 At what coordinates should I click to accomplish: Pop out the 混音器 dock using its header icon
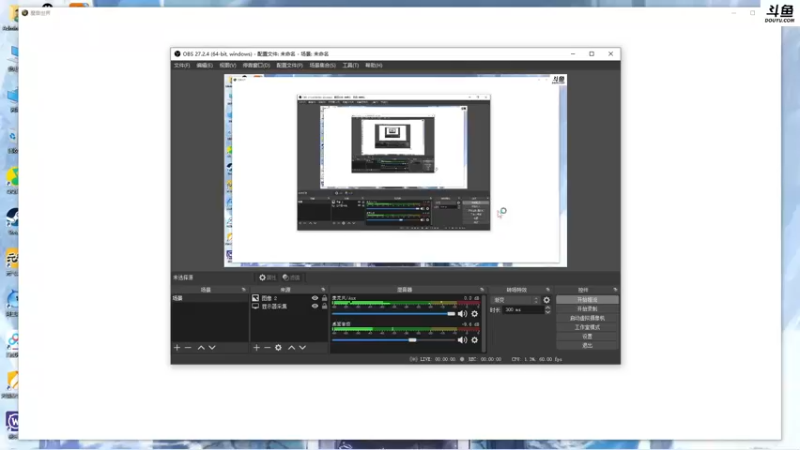point(482,290)
